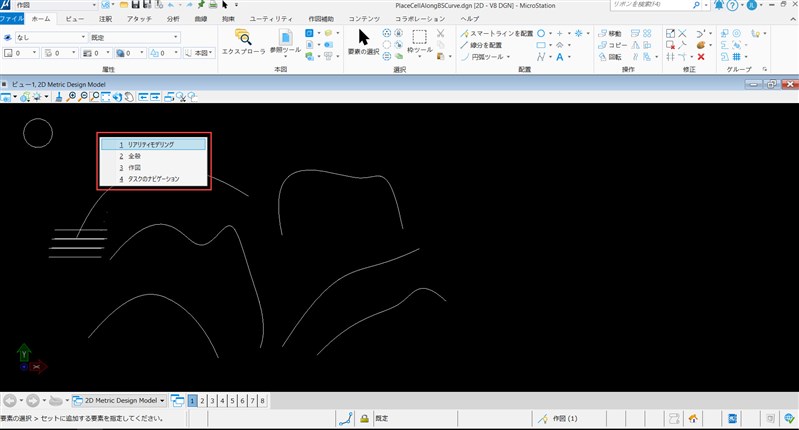Select 3 作図 in the popup menu
799x430 pixels.
pyautogui.click(x=153, y=168)
